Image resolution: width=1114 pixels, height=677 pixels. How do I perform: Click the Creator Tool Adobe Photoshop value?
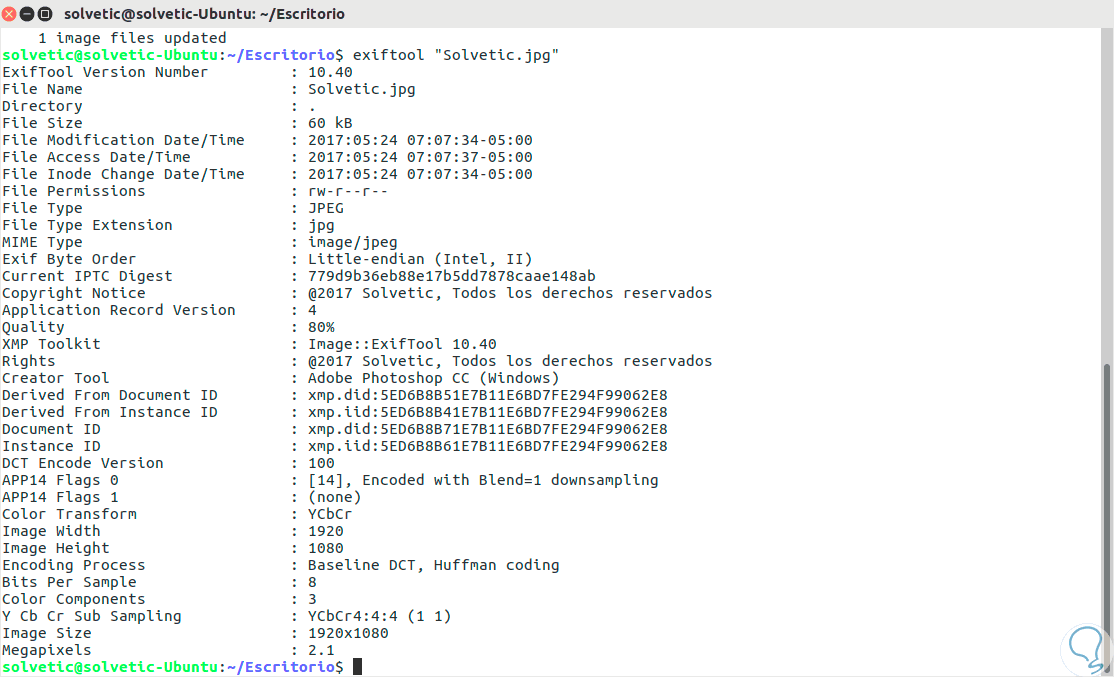tap(433, 378)
